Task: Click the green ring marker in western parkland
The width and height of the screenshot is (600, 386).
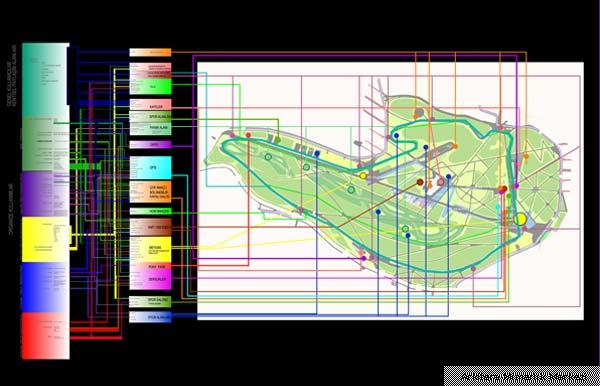Action: (x=268, y=157)
